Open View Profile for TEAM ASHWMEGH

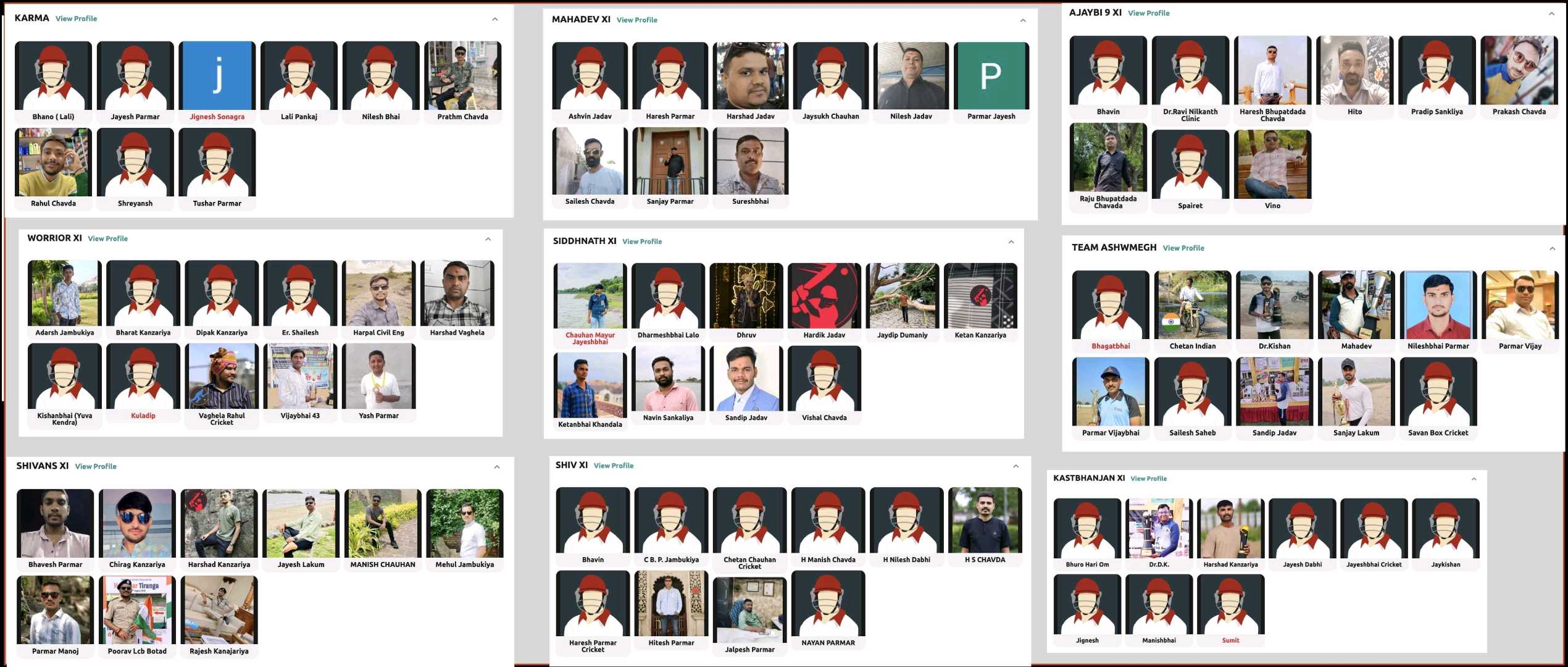click(1183, 248)
